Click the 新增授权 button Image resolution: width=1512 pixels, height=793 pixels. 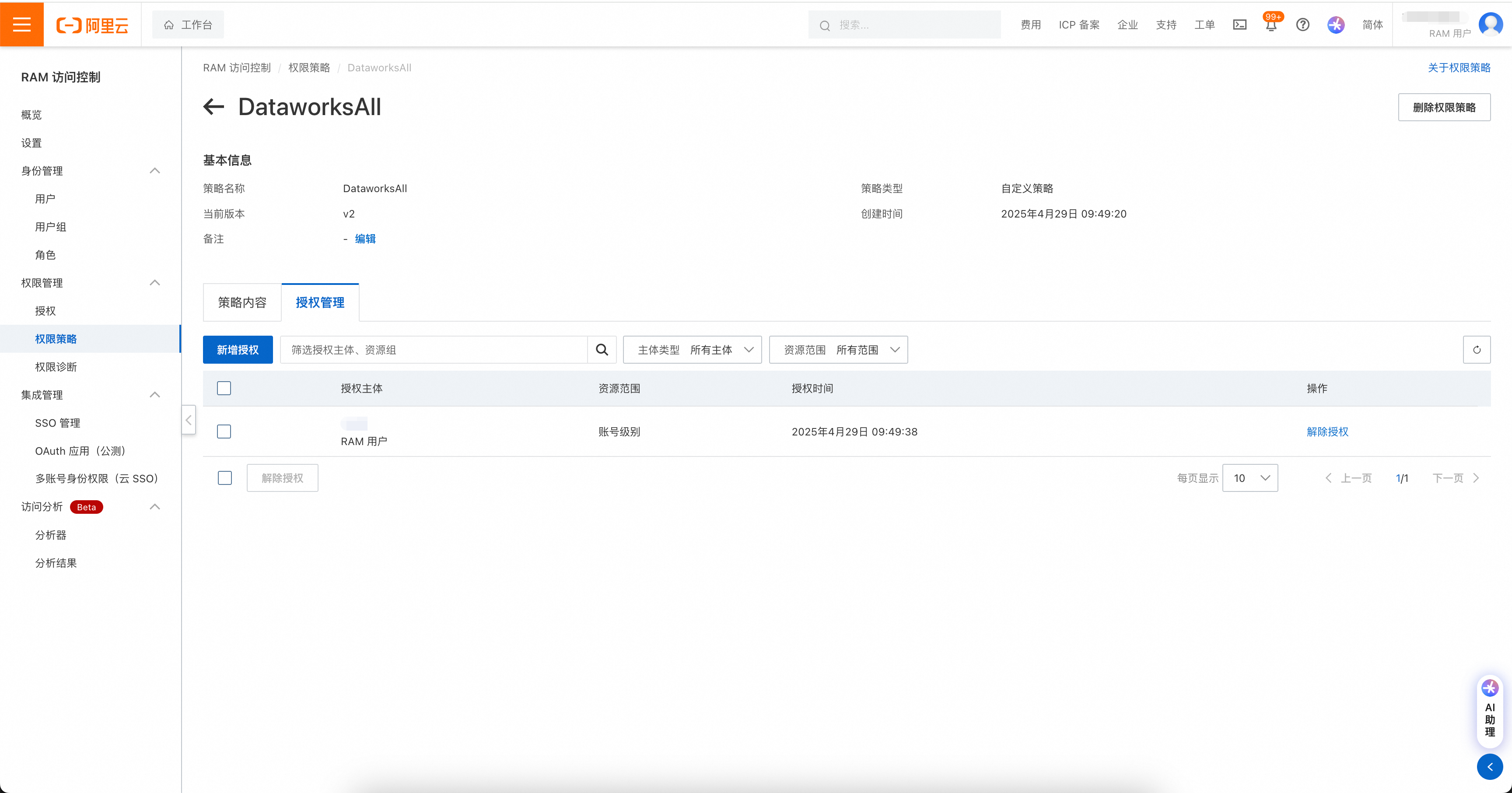[x=238, y=350]
